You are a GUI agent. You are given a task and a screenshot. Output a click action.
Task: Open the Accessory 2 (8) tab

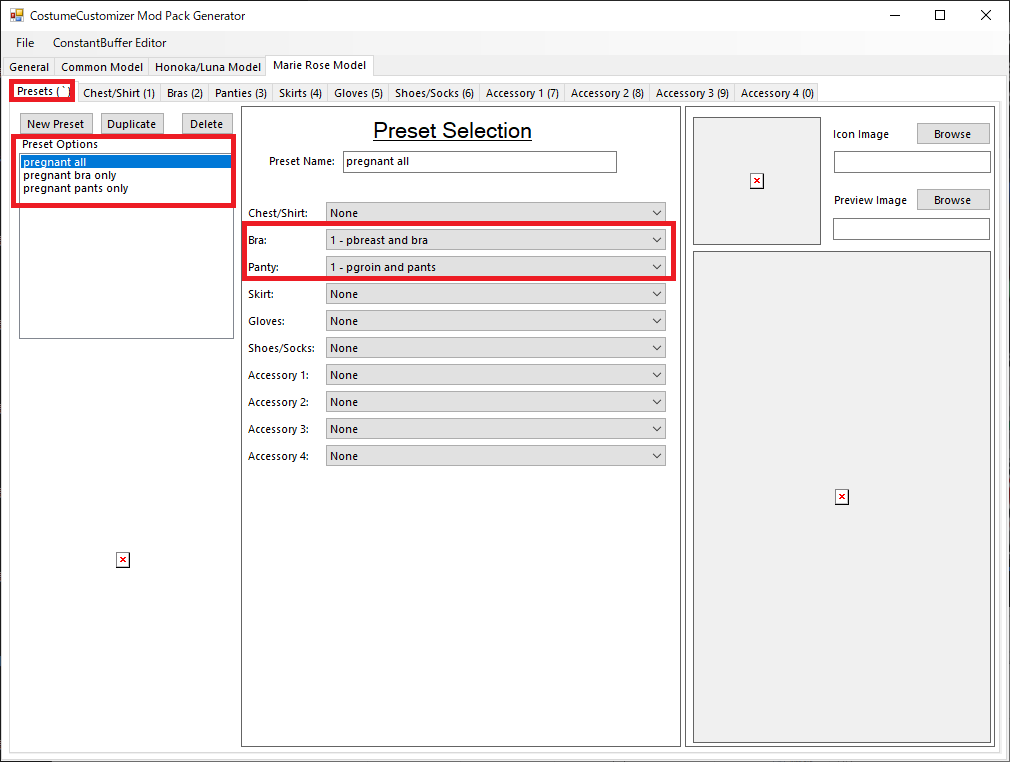[x=607, y=93]
